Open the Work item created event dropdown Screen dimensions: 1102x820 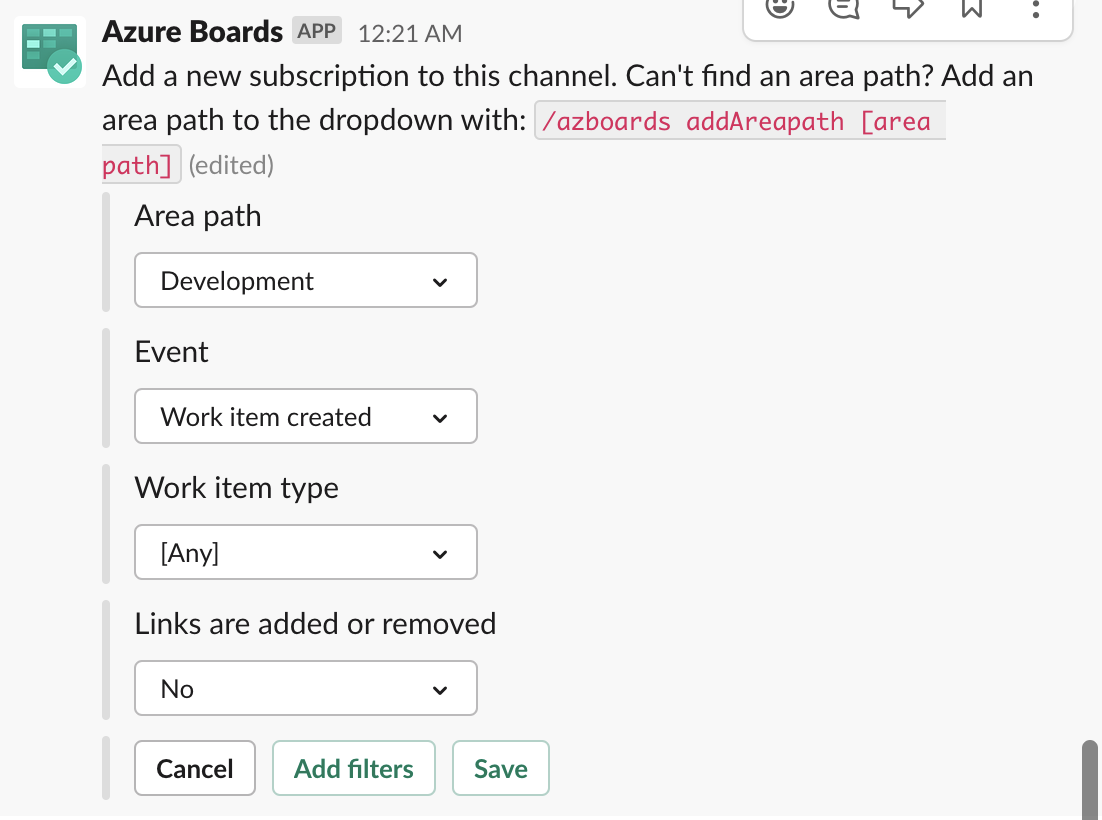pos(305,417)
